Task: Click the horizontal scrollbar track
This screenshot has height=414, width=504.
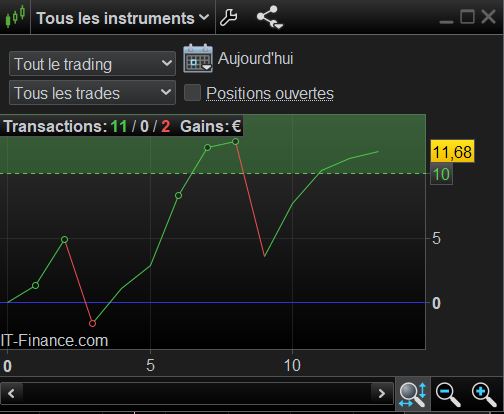Action: pos(197,394)
